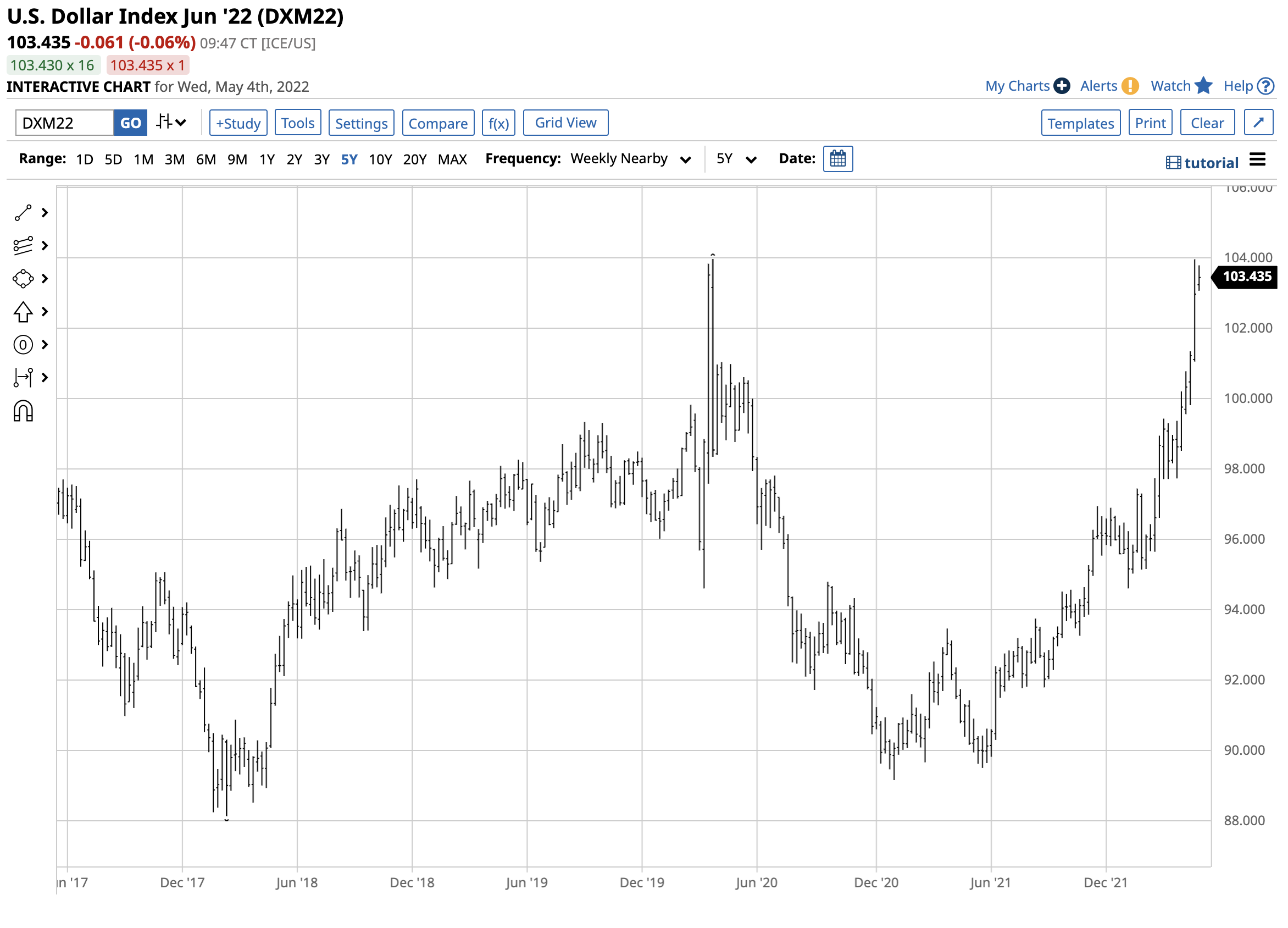Open the Tools menu
Viewport: 1288px width, 928px height.
(x=298, y=123)
